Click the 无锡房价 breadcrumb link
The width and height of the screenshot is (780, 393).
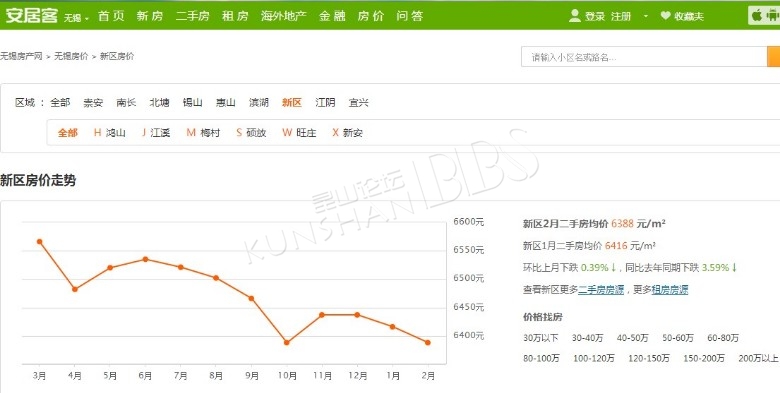click(x=71, y=56)
